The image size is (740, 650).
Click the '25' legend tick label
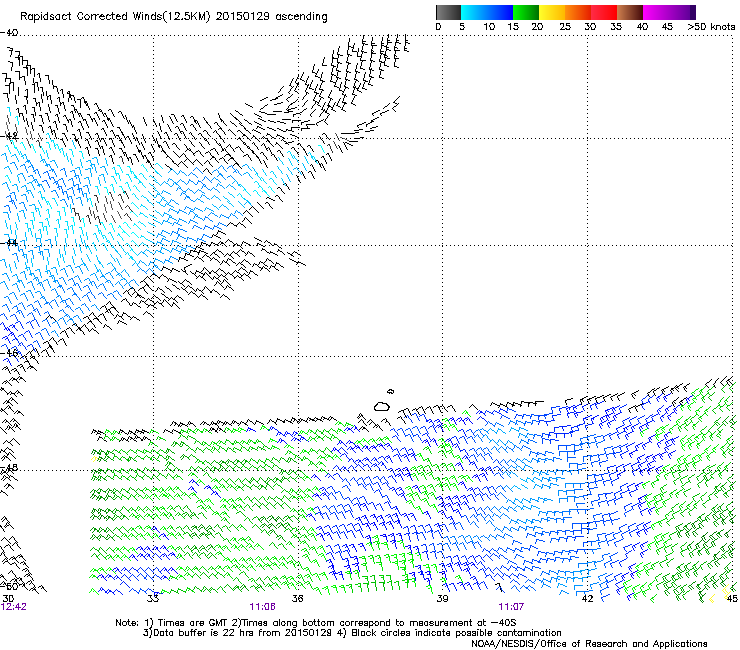coord(565,27)
